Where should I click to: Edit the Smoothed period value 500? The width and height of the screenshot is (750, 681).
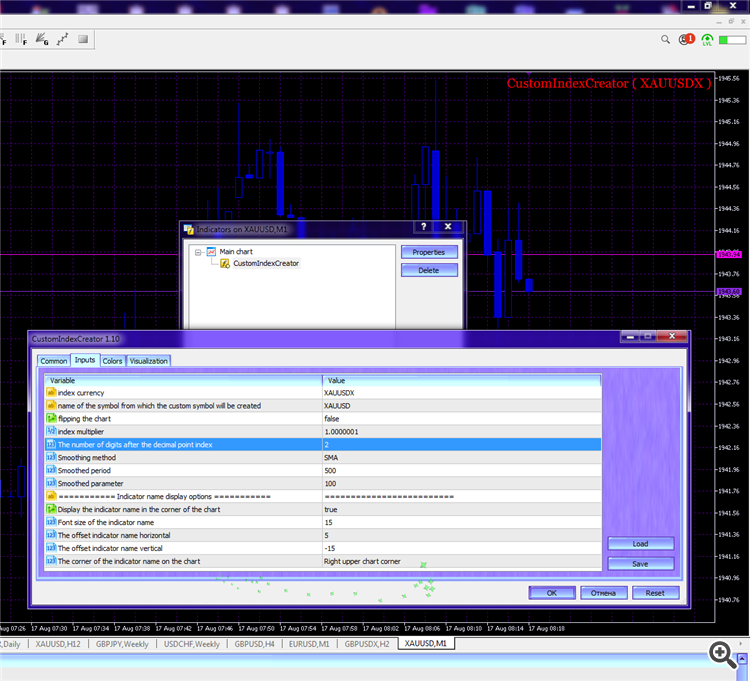[x=460, y=470]
